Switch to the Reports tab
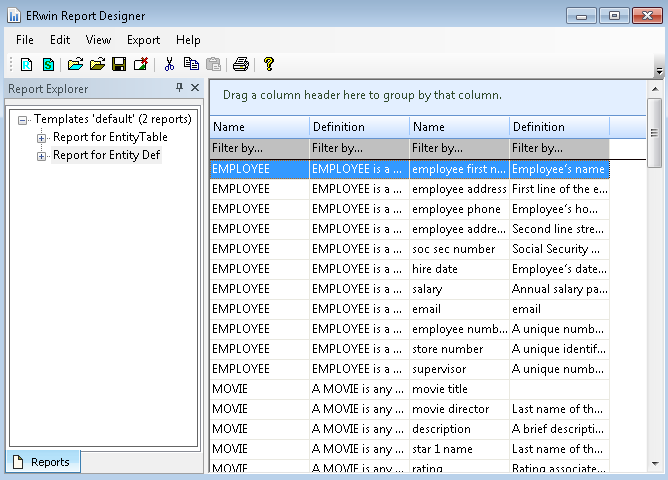 [x=43, y=462]
